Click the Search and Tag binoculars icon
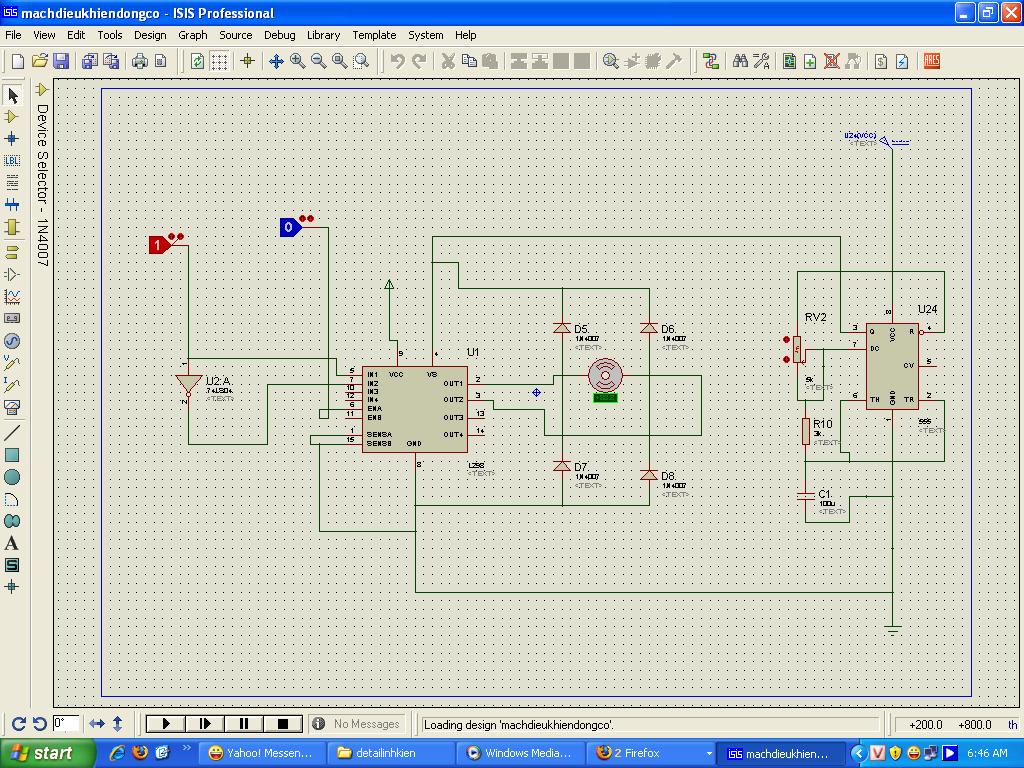 740,61
